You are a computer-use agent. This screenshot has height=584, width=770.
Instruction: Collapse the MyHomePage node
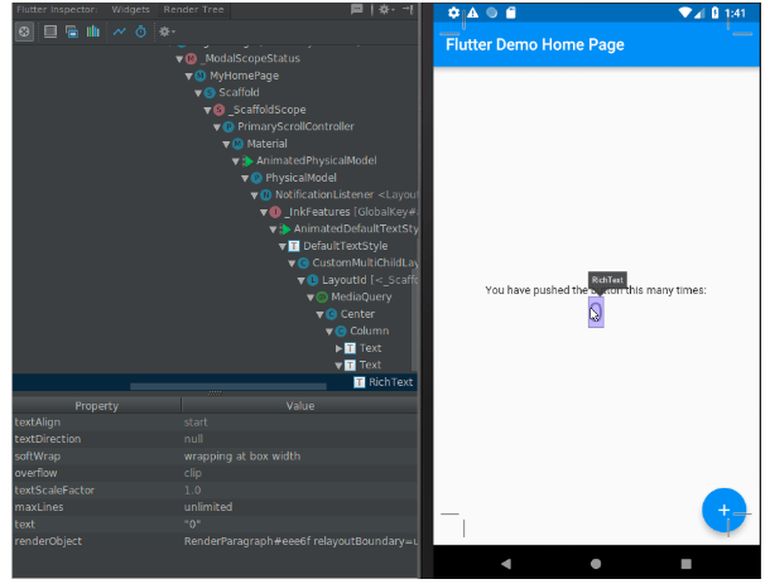coord(189,76)
